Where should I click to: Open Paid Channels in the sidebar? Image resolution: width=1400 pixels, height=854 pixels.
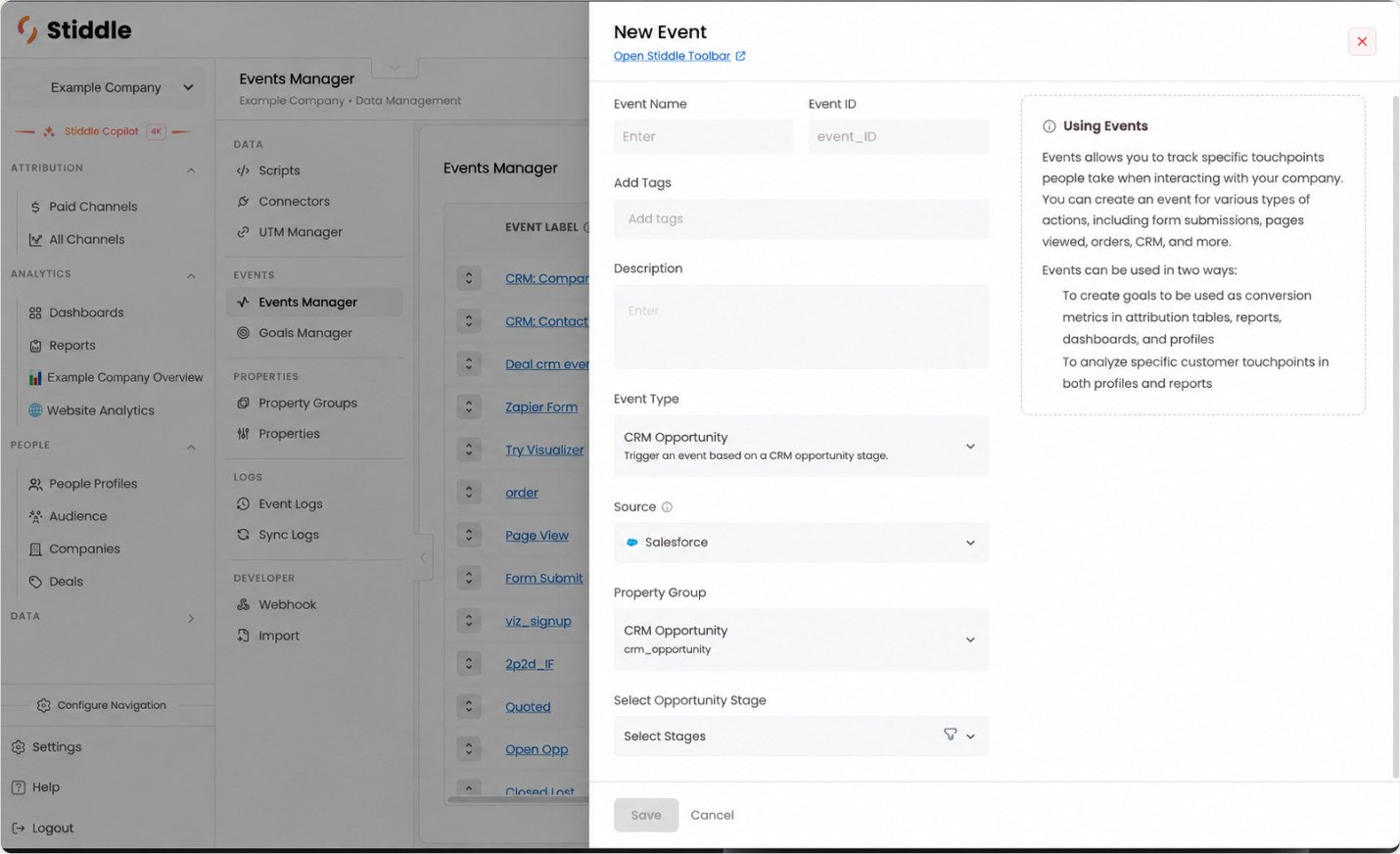point(93,207)
